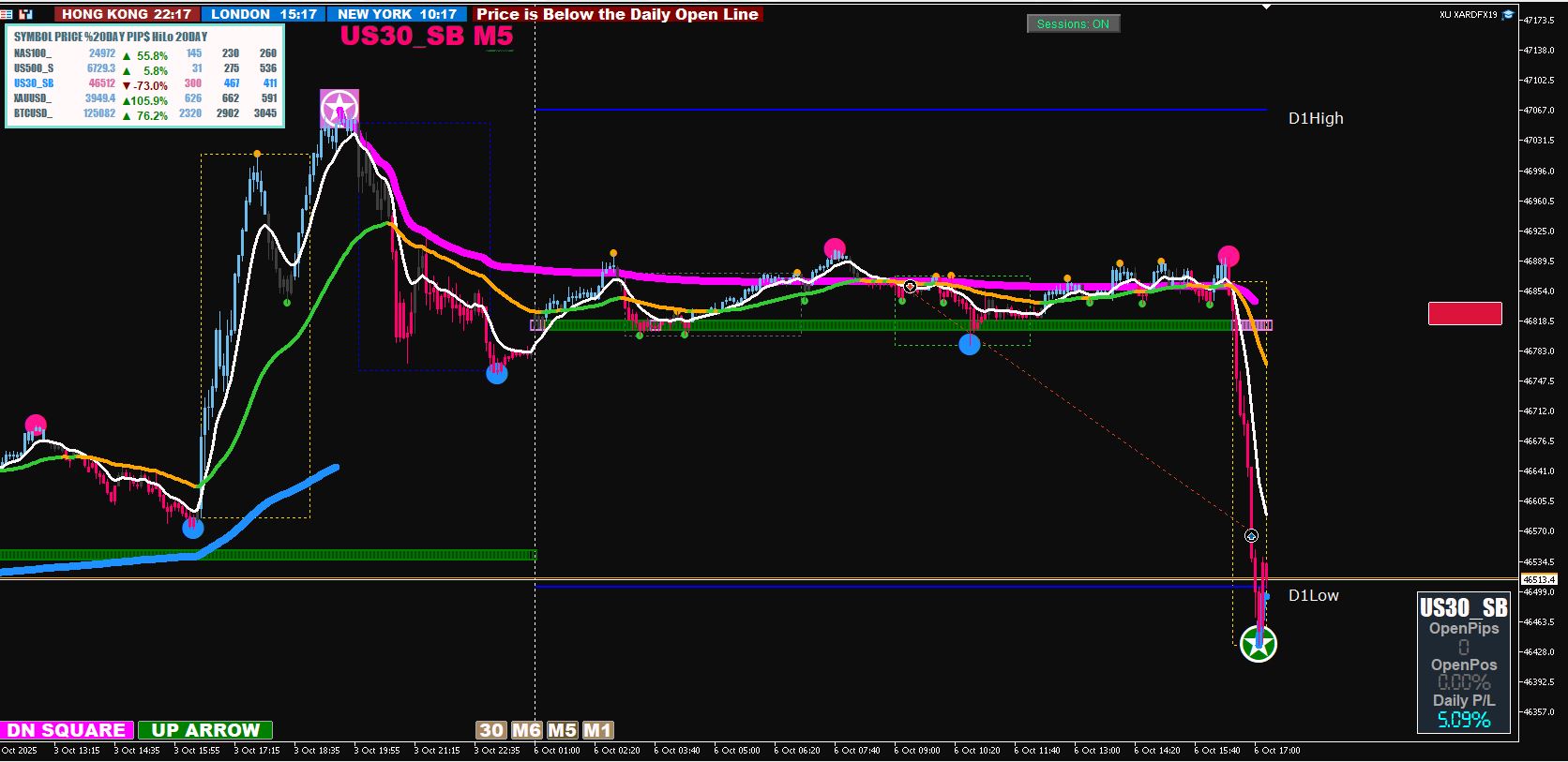Switch to the M6 timeframe button

[526, 730]
